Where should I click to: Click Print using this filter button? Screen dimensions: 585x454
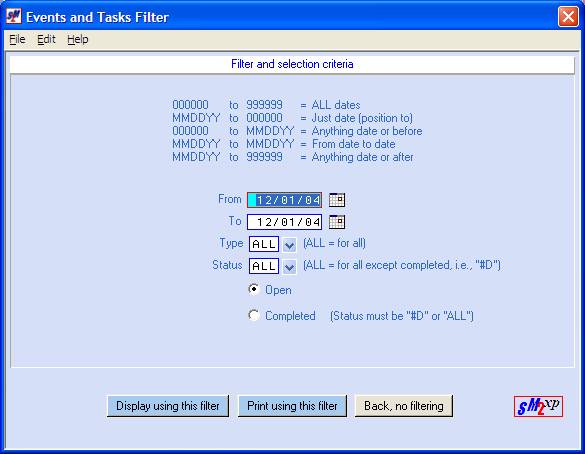(x=292, y=406)
